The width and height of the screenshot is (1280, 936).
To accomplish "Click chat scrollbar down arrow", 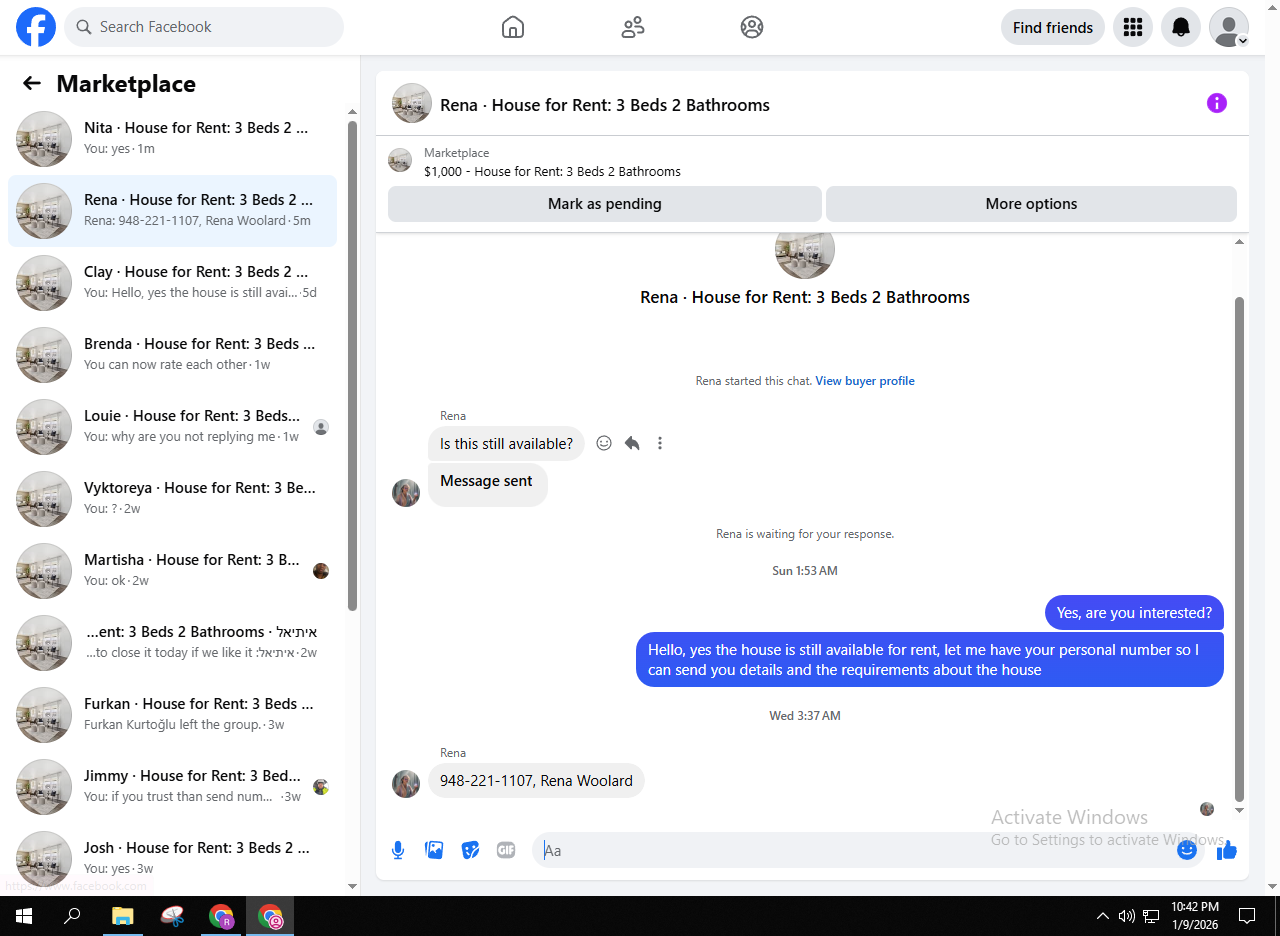I will (x=1240, y=810).
